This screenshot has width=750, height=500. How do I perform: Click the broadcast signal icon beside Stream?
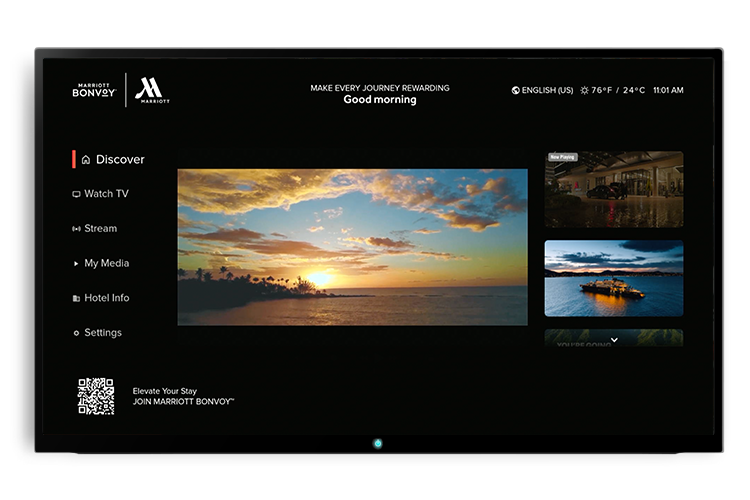[x=76, y=229]
